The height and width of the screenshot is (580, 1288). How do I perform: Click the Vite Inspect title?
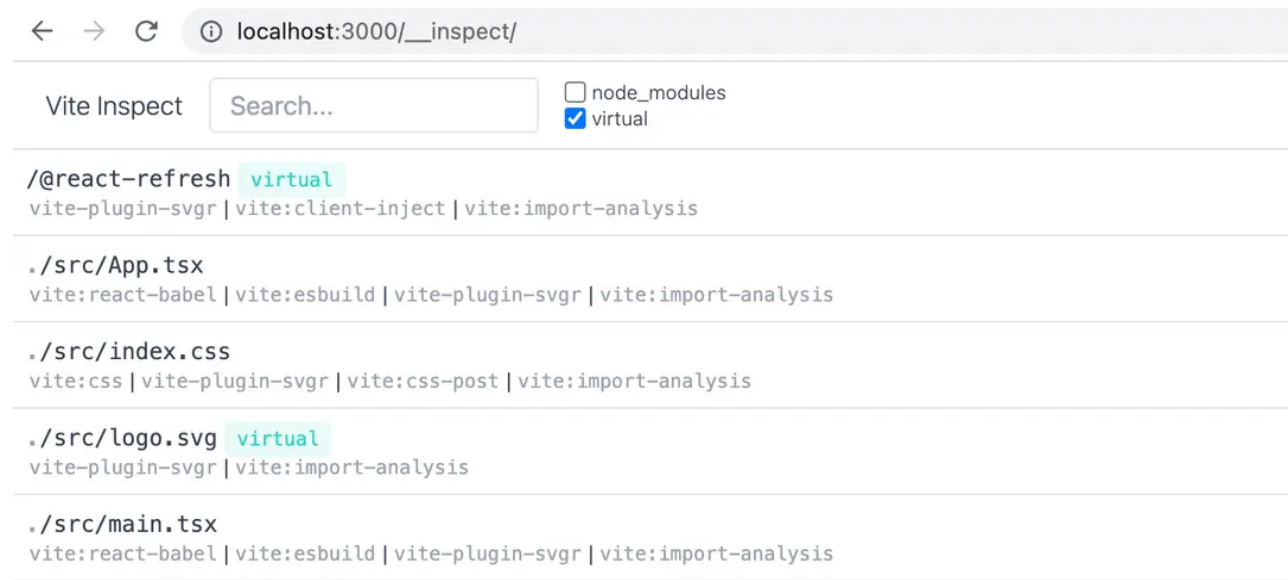[x=114, y=106]
